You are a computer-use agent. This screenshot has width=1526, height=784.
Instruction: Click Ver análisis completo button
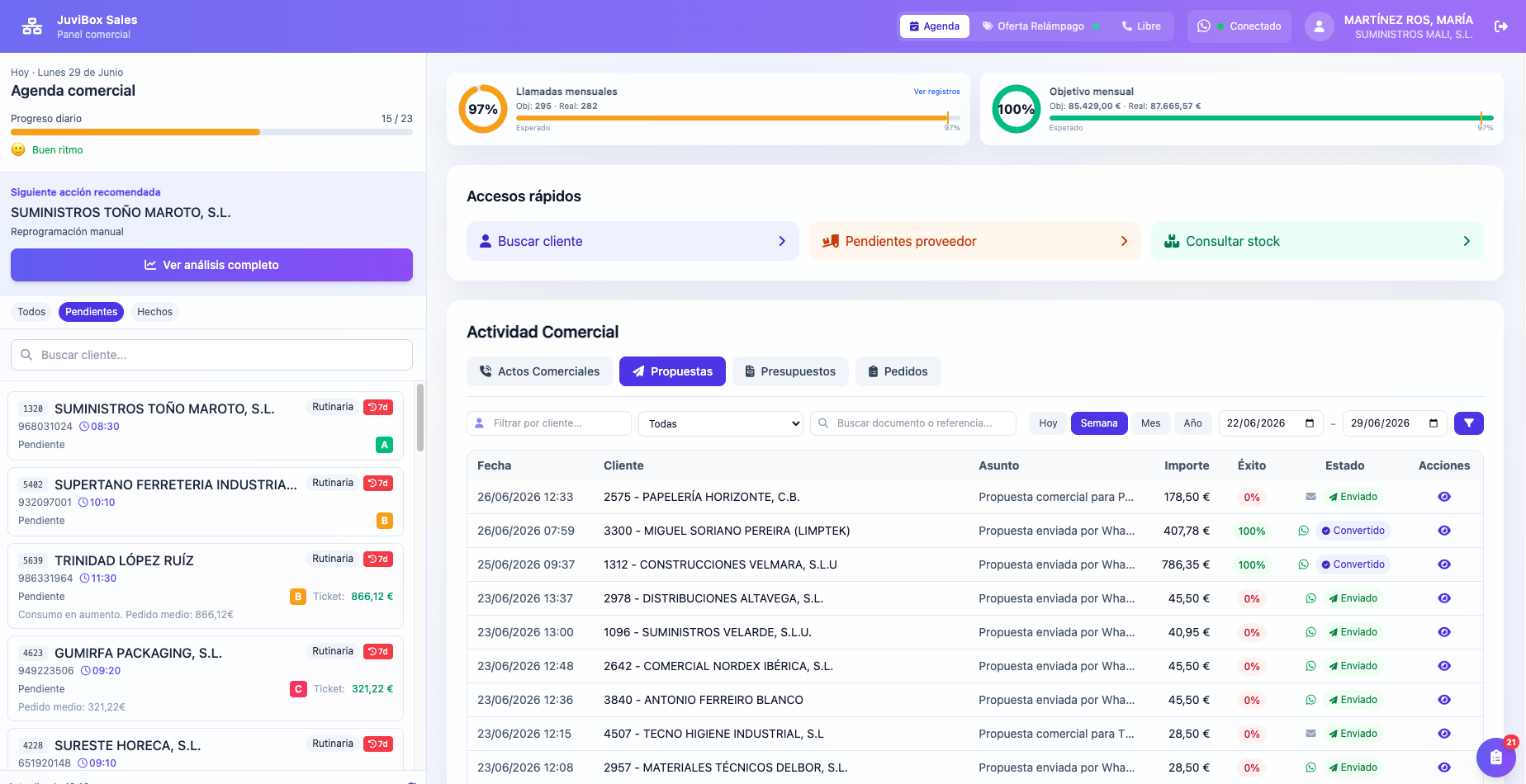(211, 265)
